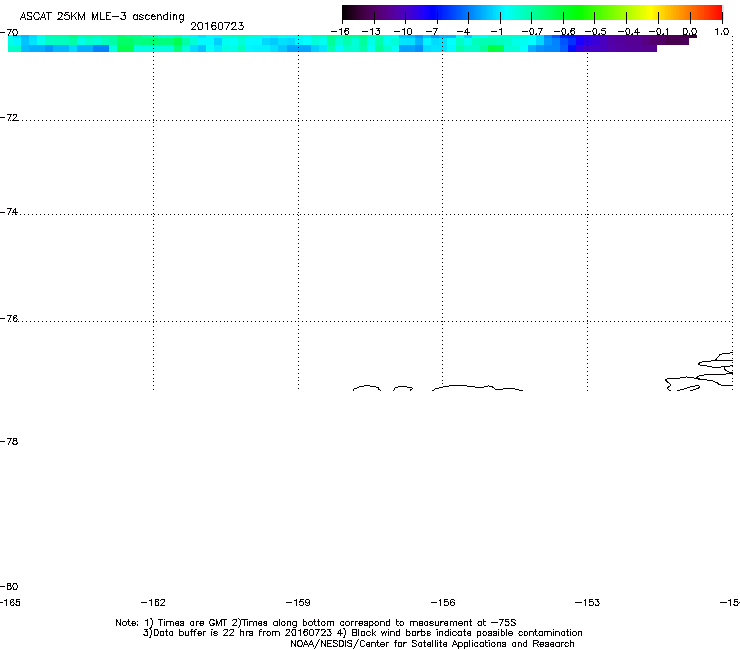Click the -13 colorbar label
The image size is (740, 650).
pyautogui.click(x=371, y=32)
